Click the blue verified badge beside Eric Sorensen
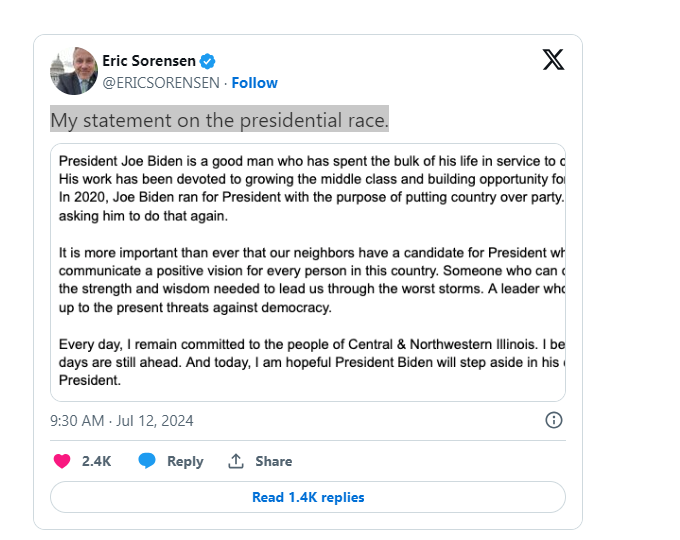 (x=207, y=61)
